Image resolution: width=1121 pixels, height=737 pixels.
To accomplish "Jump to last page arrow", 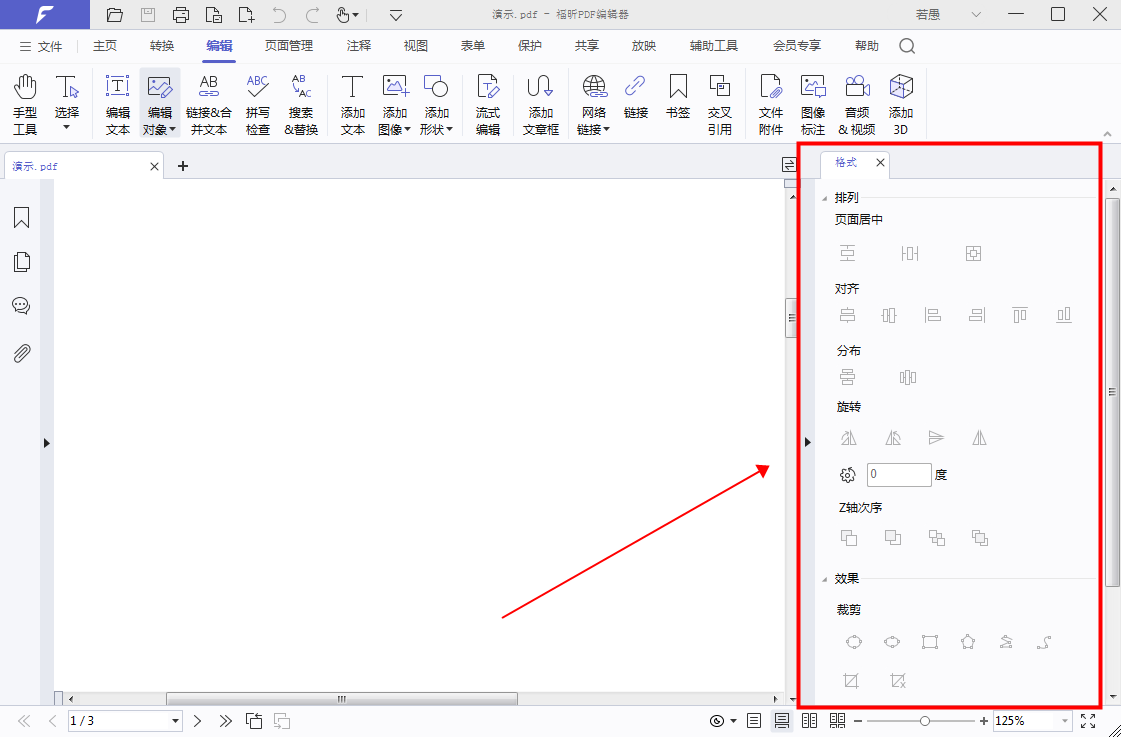I will pyautogui.click(x=226, y=721).
